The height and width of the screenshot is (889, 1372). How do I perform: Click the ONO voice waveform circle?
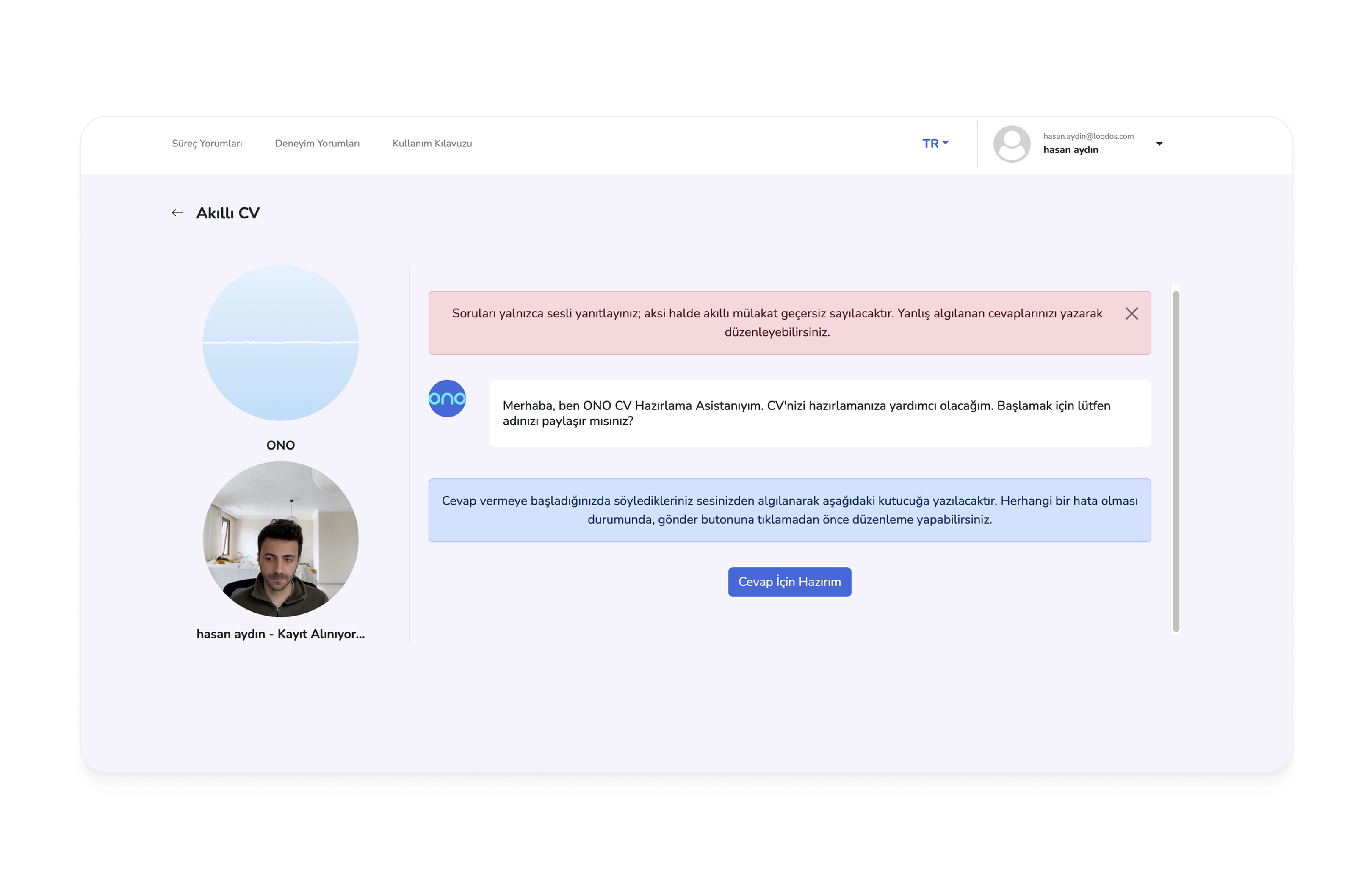(281, 343)
